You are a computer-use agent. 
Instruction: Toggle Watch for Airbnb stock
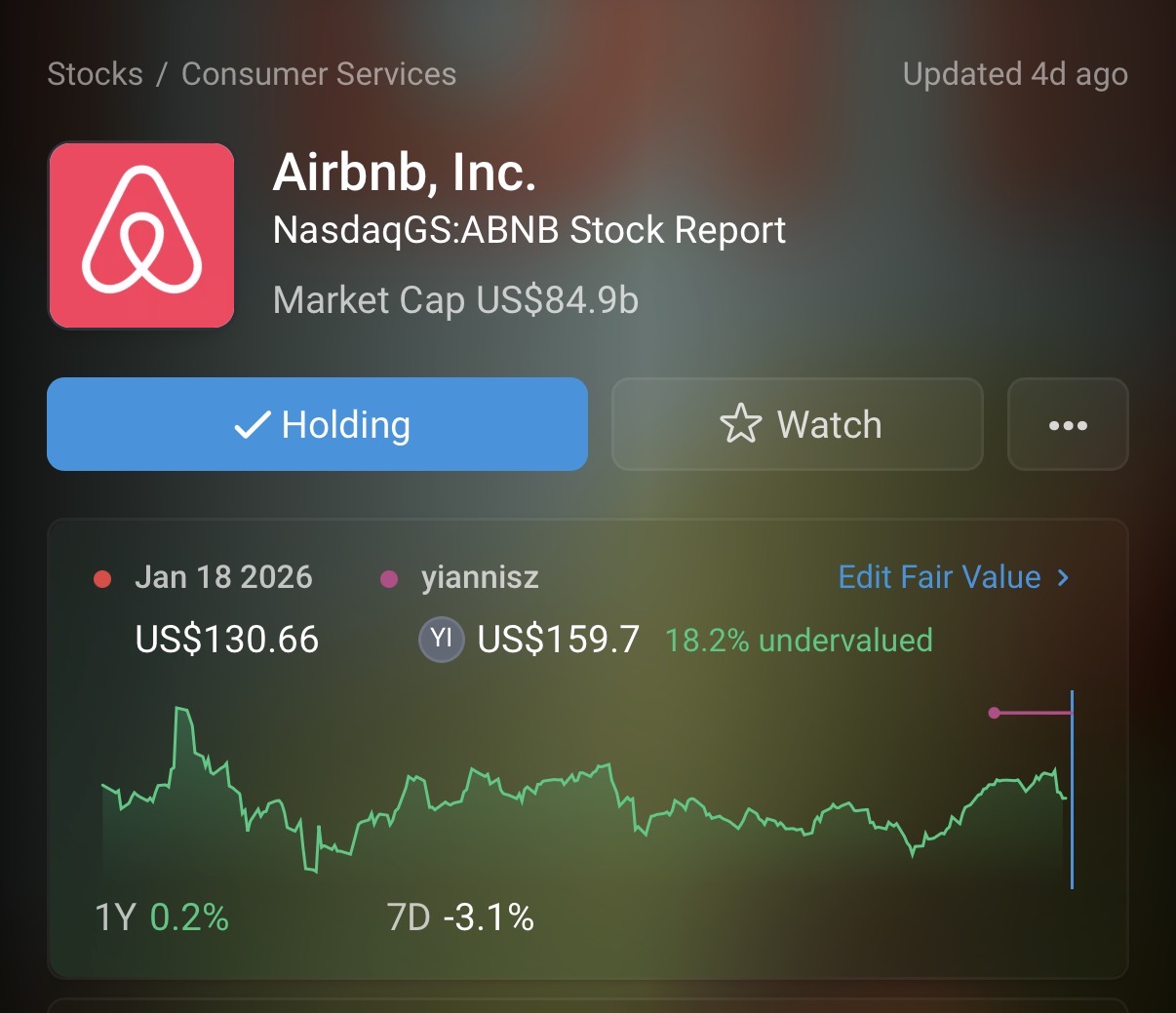[x=797, y=424]
